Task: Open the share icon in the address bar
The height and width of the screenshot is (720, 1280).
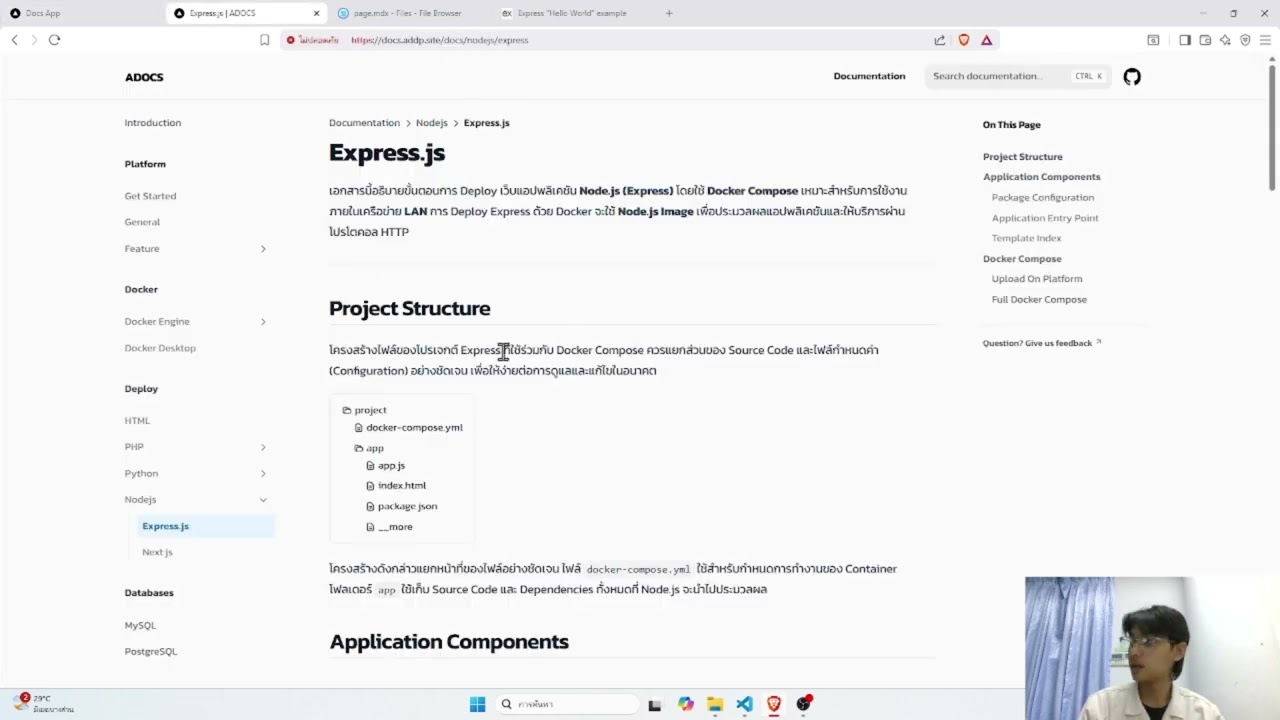Action: point(940,40)
